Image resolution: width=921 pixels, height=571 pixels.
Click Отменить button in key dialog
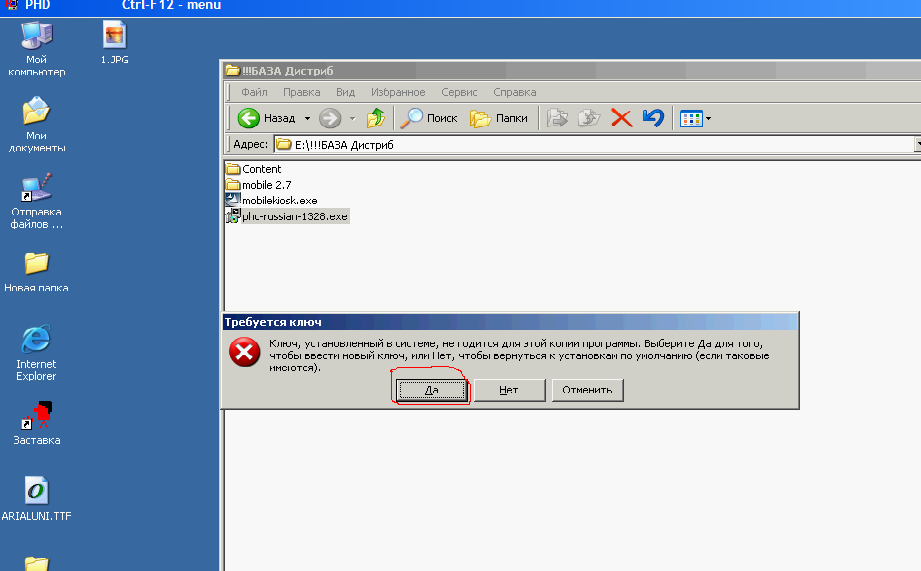(587, 390)
